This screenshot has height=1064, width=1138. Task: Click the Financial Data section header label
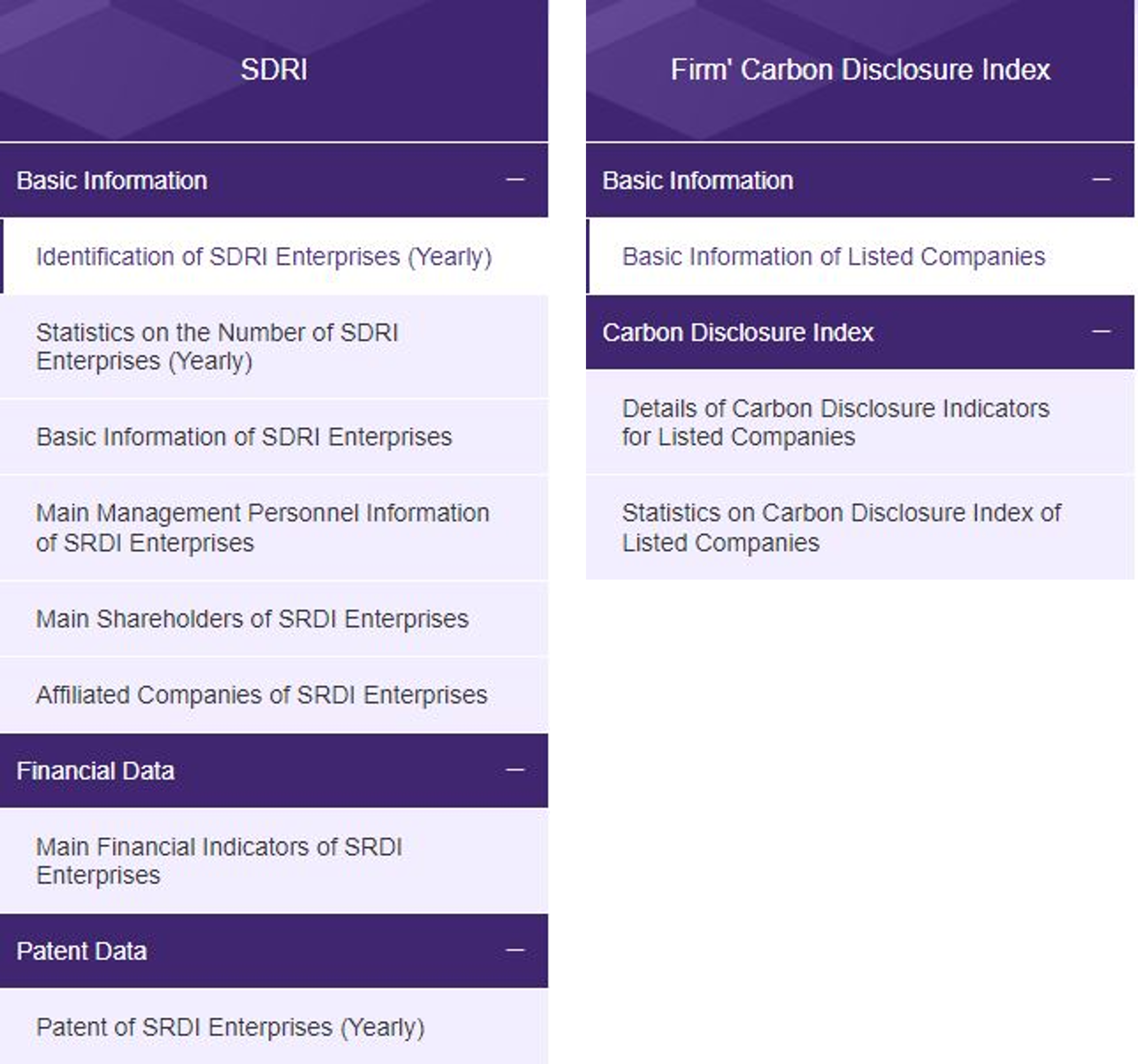[96, 771]
